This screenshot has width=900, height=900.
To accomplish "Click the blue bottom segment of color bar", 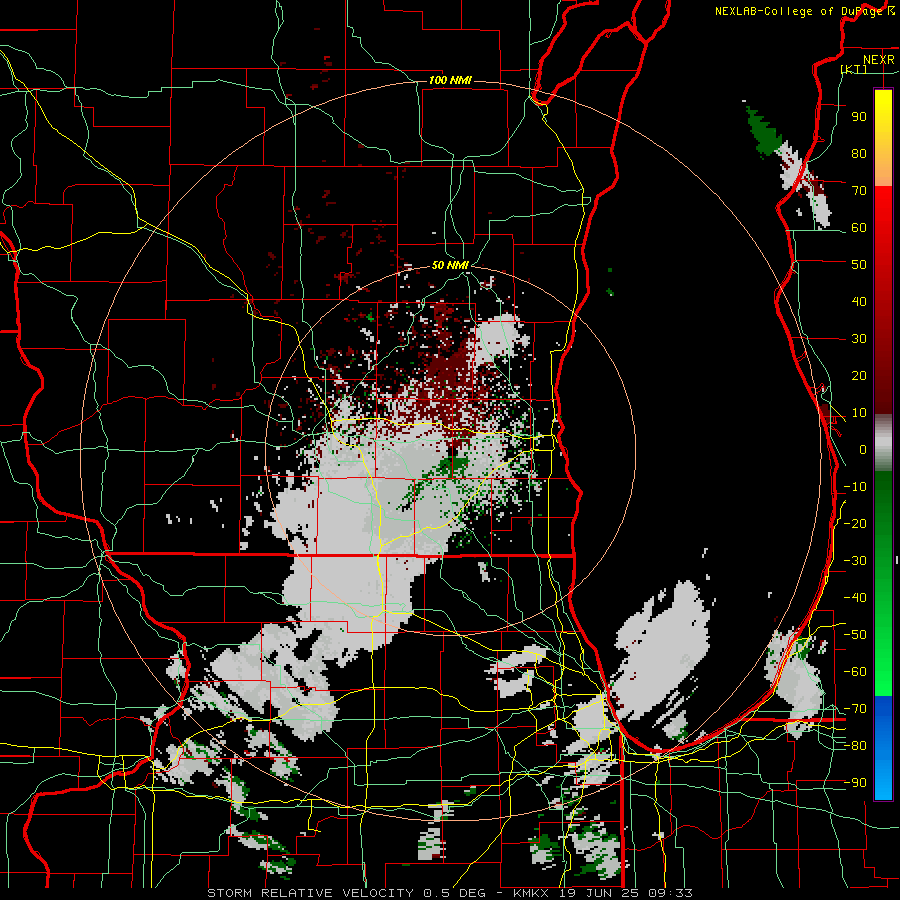I will (x=883, y=748).
